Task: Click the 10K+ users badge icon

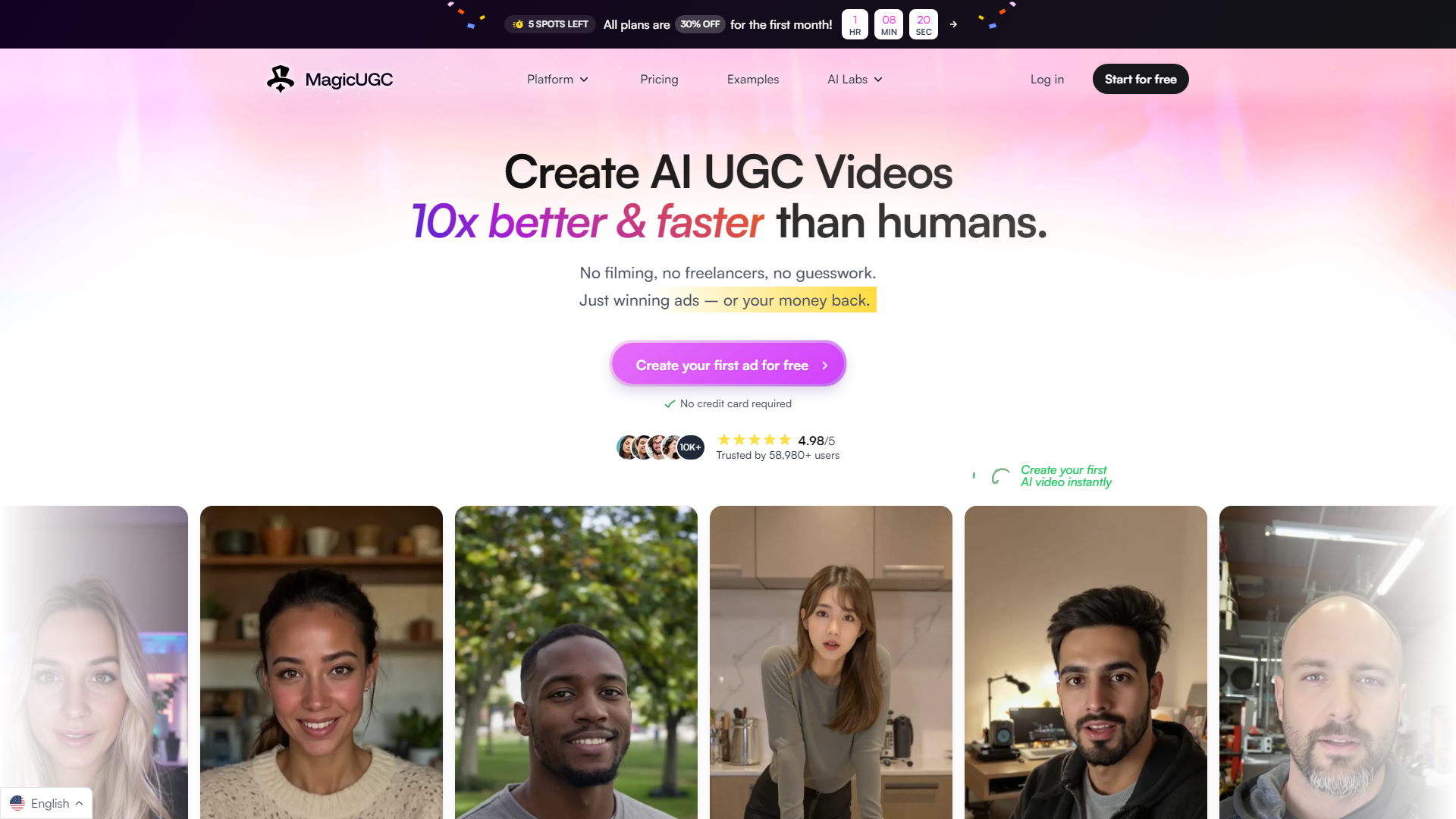Action: 689,447
